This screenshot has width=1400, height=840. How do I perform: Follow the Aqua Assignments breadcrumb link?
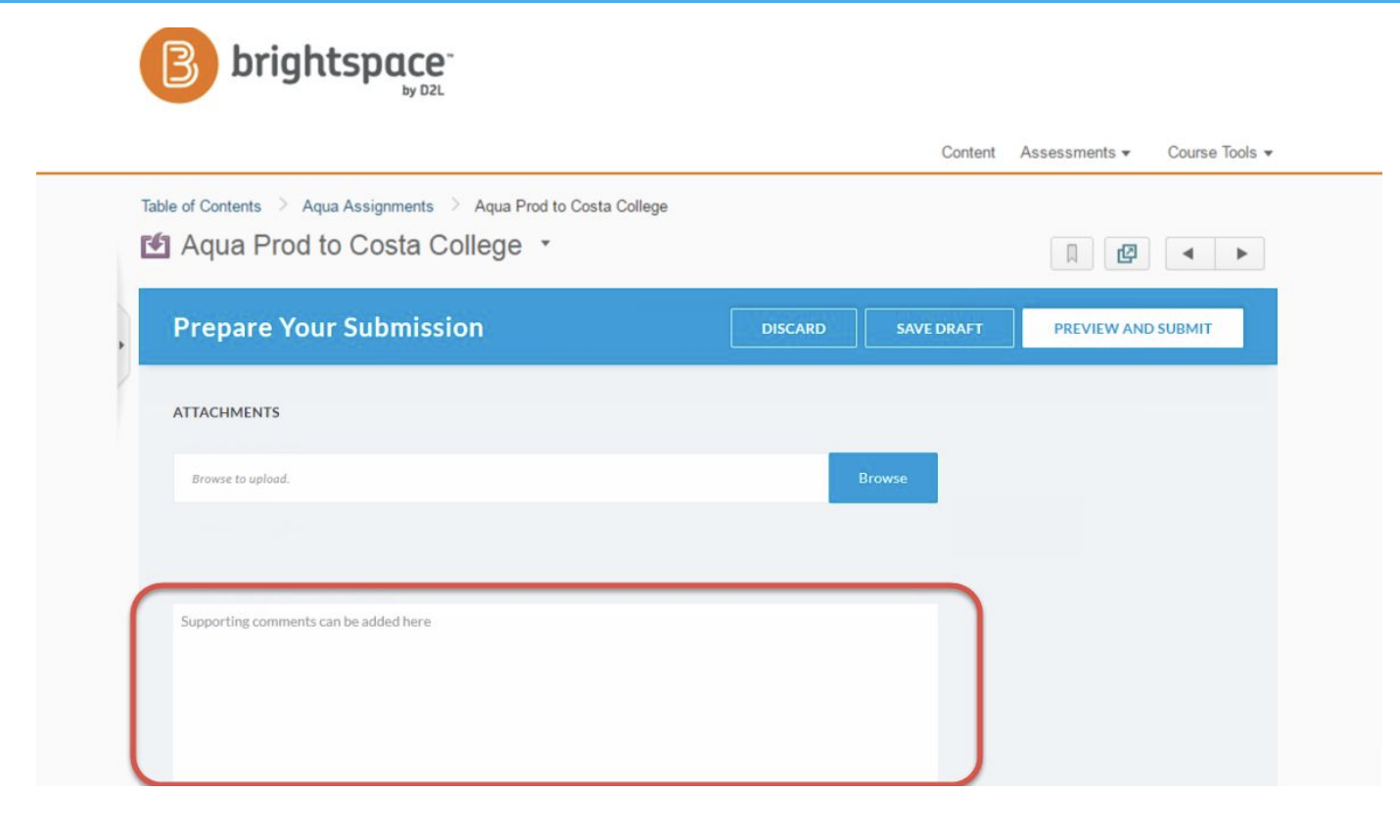367,207
